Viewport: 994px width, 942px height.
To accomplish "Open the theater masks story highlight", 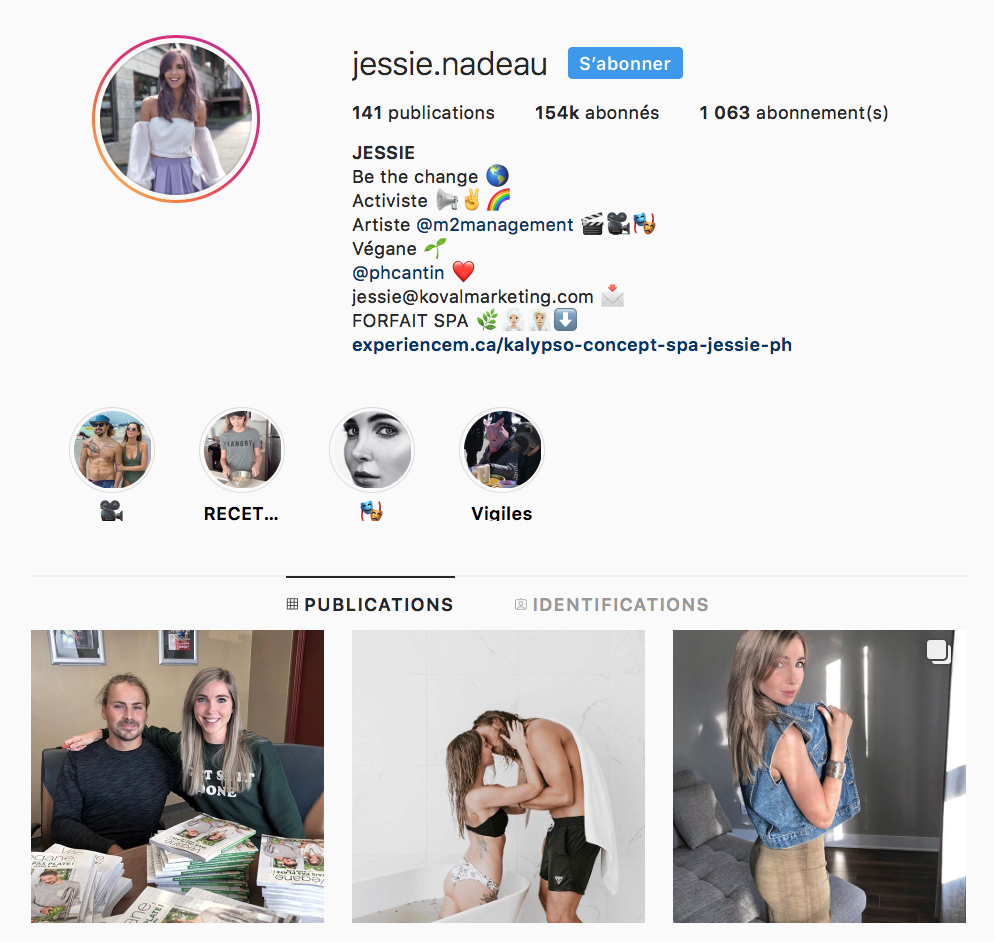I will 371,450.
